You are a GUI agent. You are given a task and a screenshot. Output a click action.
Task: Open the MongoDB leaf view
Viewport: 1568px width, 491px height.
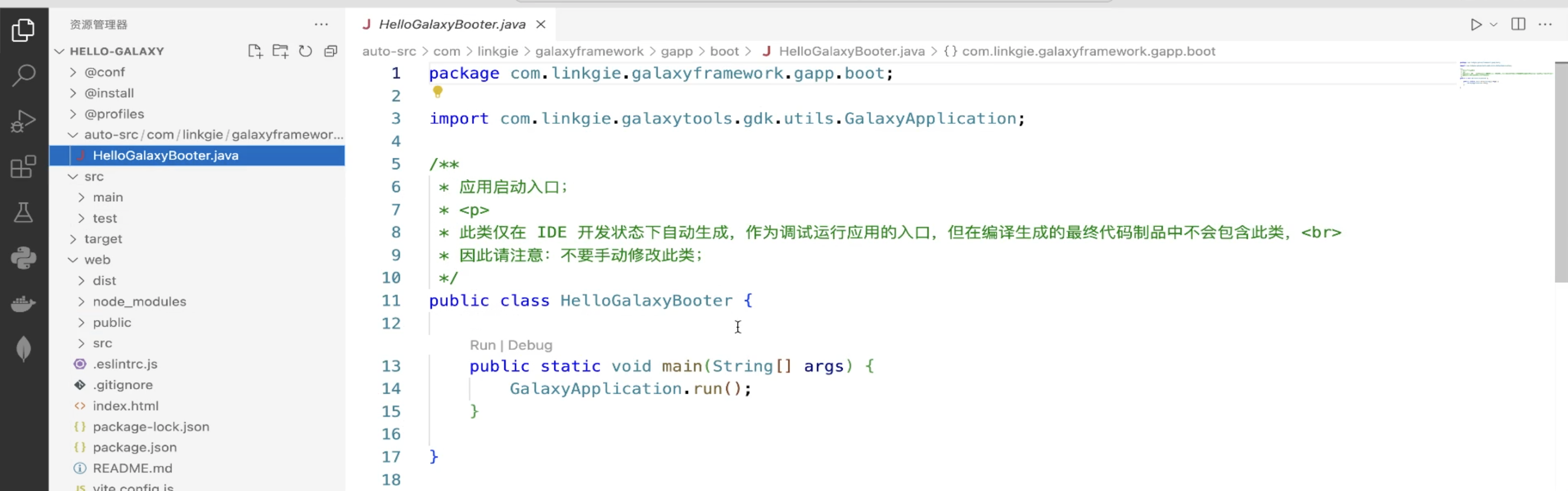[23, 349]
